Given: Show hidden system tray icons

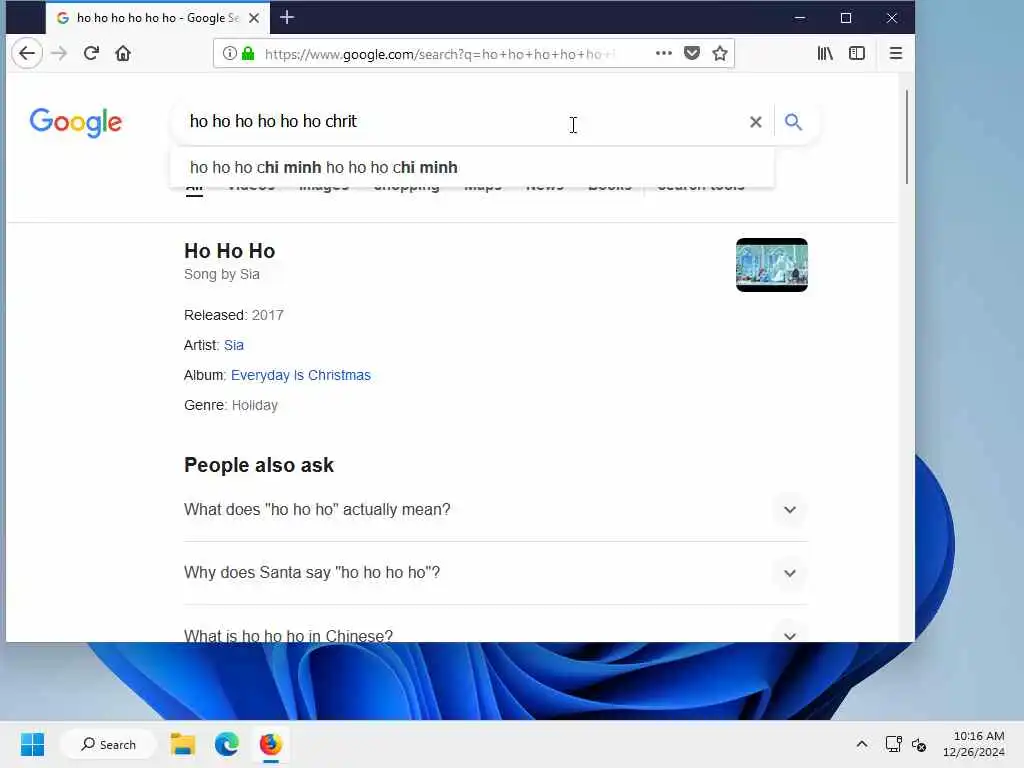Looking at the screenshot, I should [x=862, y=744].
